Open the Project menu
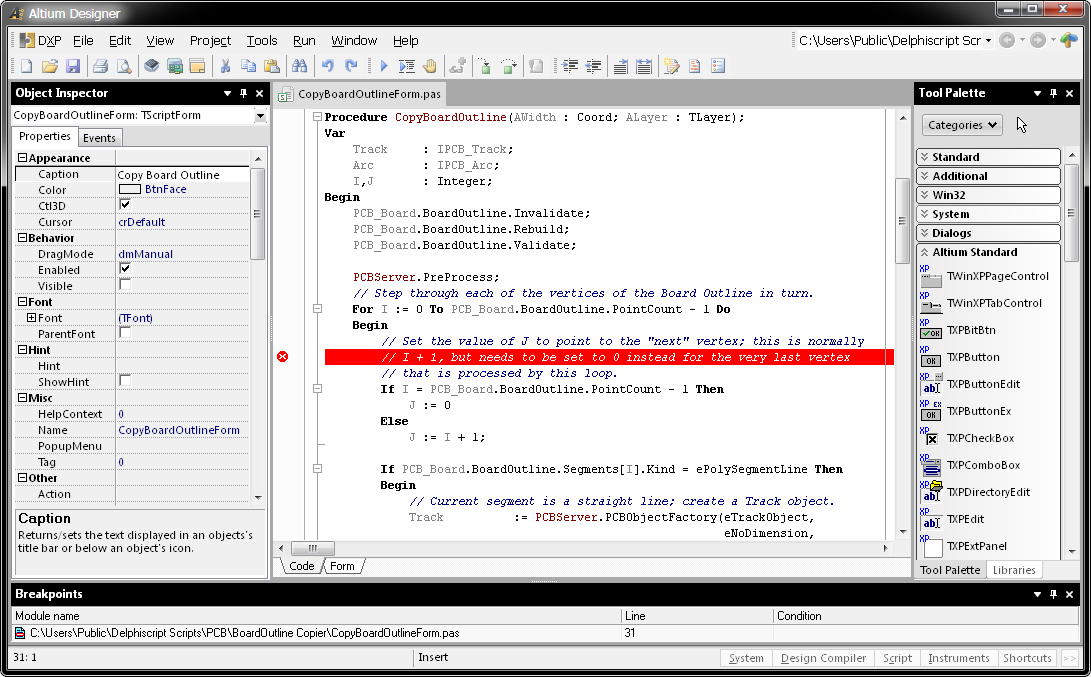 pyautogui.click(x=210, y=41)
